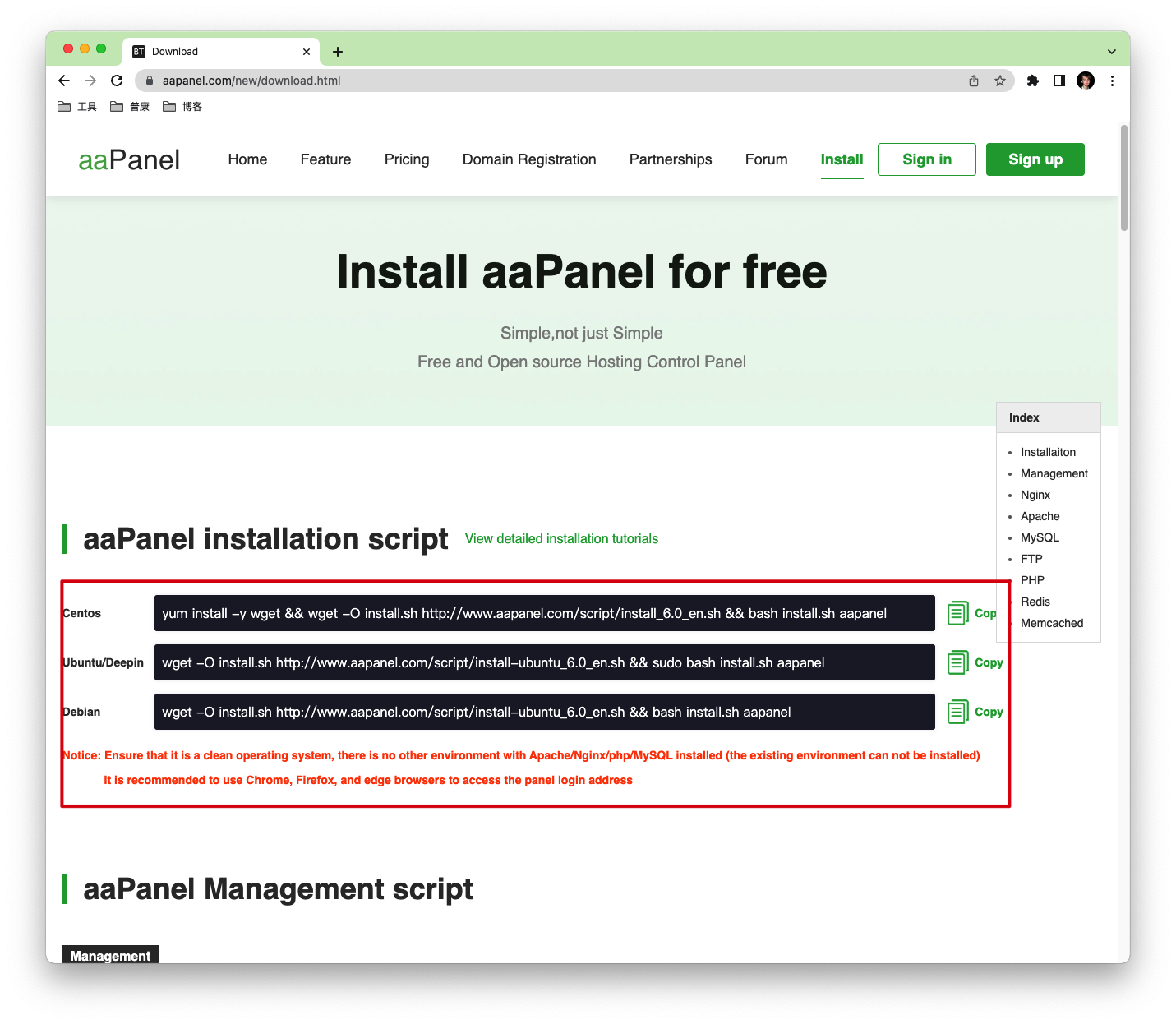Click the Ubuntu/Deepin row label
Viewport: 1176px width, 1024px height.
(x=103, y=662)
